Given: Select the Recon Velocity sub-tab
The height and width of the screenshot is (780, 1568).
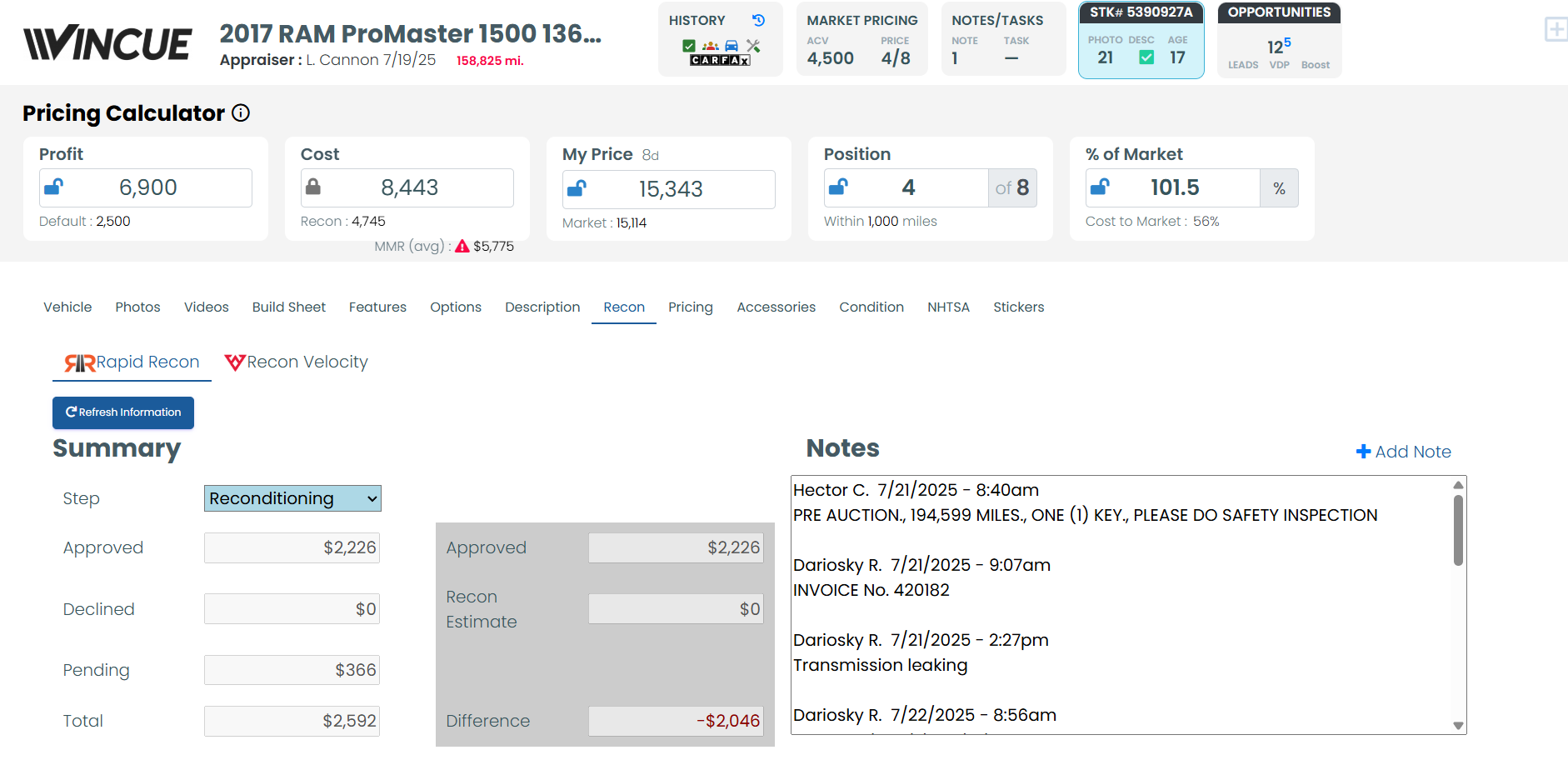Looking at the screenshot, I should tap(296, 362).
